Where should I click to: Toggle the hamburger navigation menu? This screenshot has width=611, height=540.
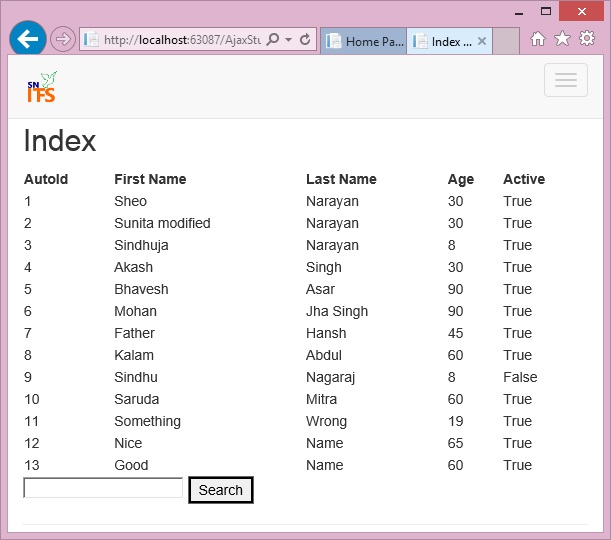[x=566, y=80]
